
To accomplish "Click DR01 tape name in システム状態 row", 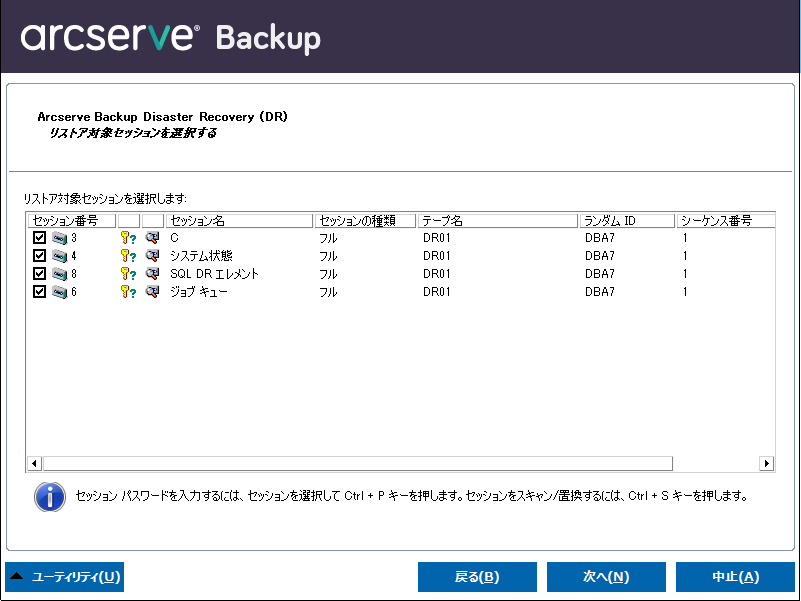I will (437, 256).
